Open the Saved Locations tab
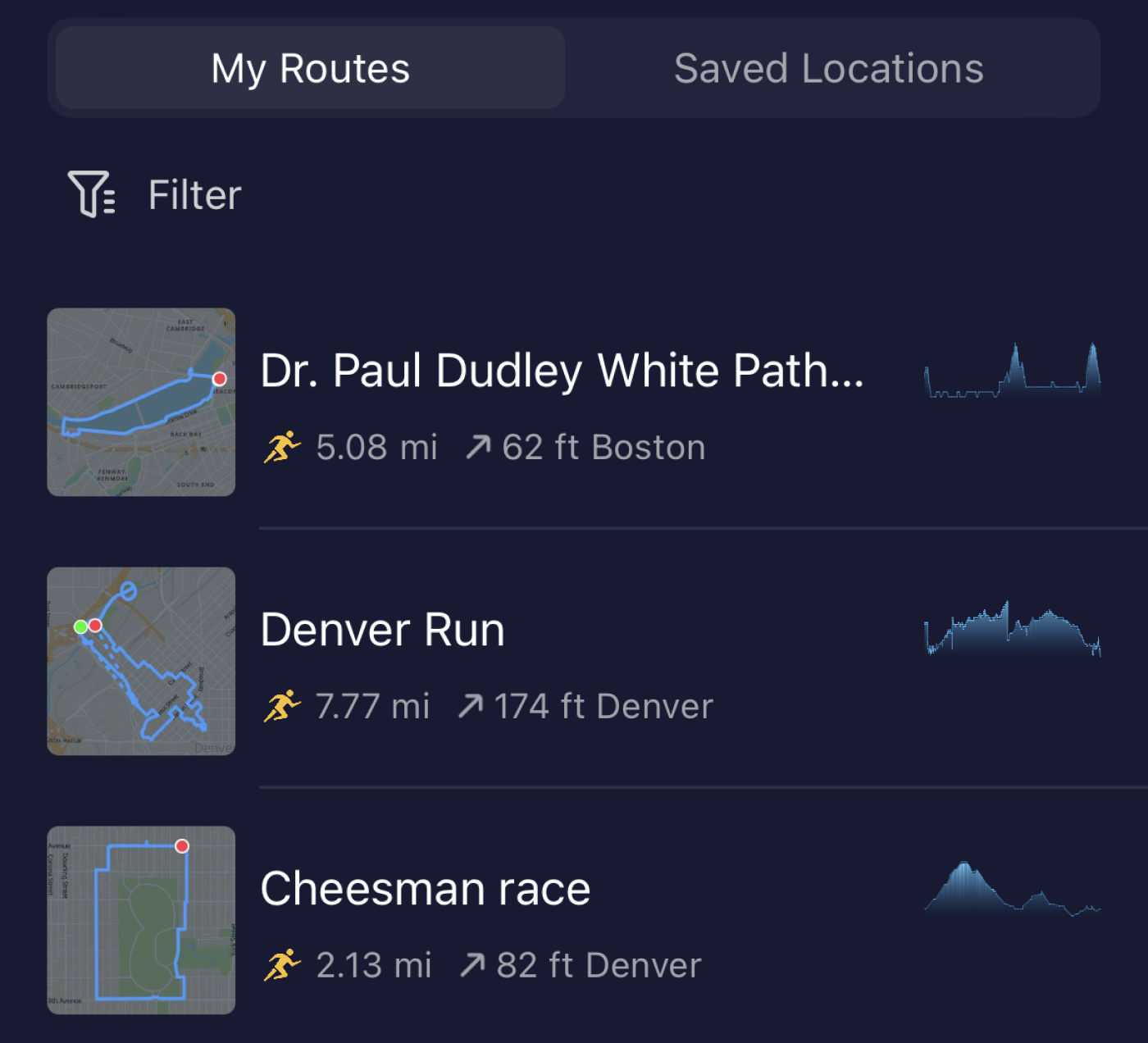 tap(828, 68)
